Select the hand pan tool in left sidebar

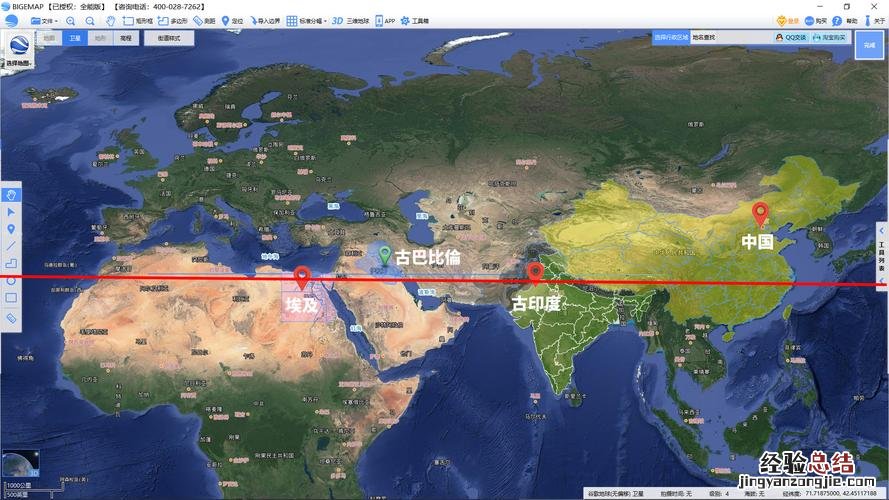click(11, 195)
